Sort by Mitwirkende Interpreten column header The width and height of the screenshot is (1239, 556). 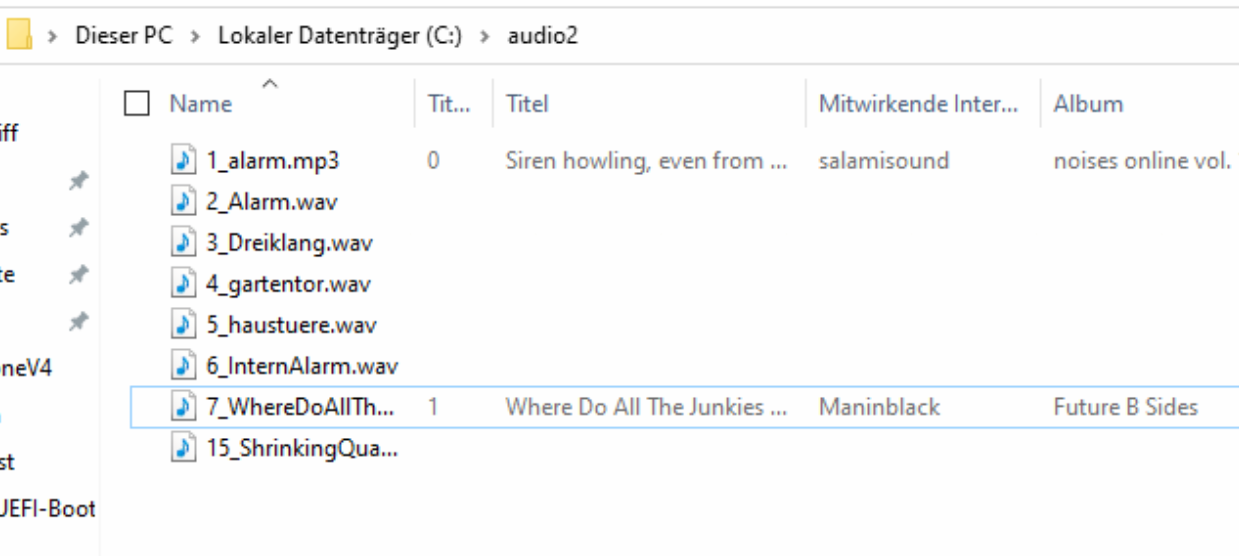coord(918,104)
